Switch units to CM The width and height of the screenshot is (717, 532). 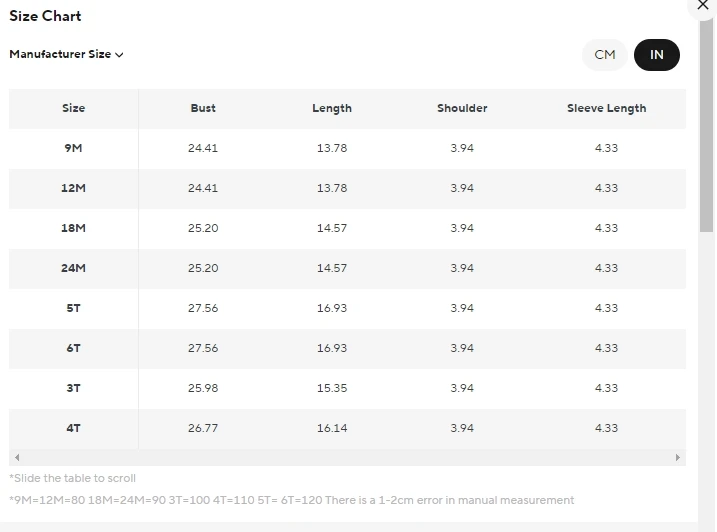pyautogui.click(x=605, y=55)
